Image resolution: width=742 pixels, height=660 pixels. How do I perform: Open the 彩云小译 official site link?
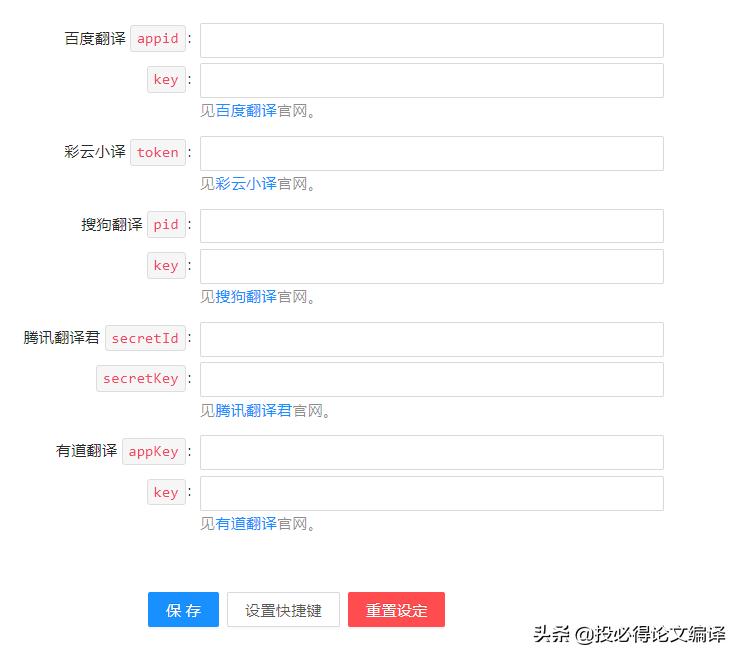coord(246,184)
